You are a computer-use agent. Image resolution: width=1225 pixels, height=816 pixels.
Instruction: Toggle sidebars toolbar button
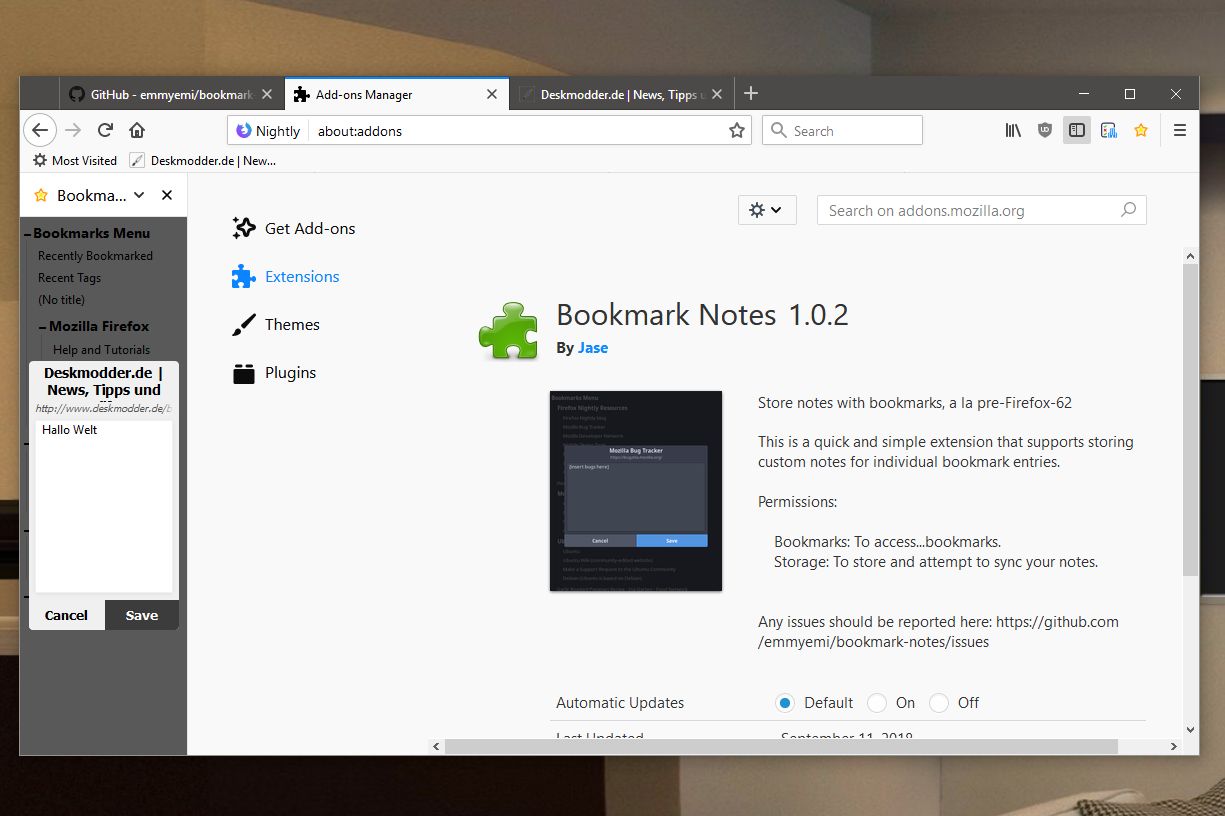[x=1077, y=130]
